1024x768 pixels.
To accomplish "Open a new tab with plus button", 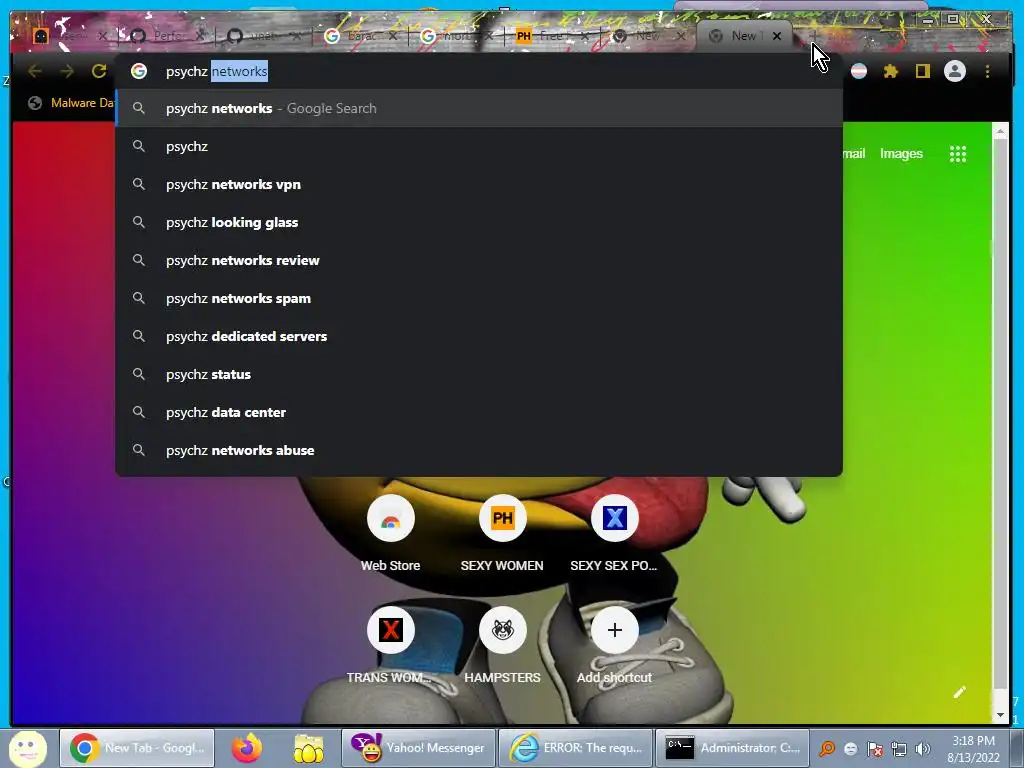I will point(814,36).
